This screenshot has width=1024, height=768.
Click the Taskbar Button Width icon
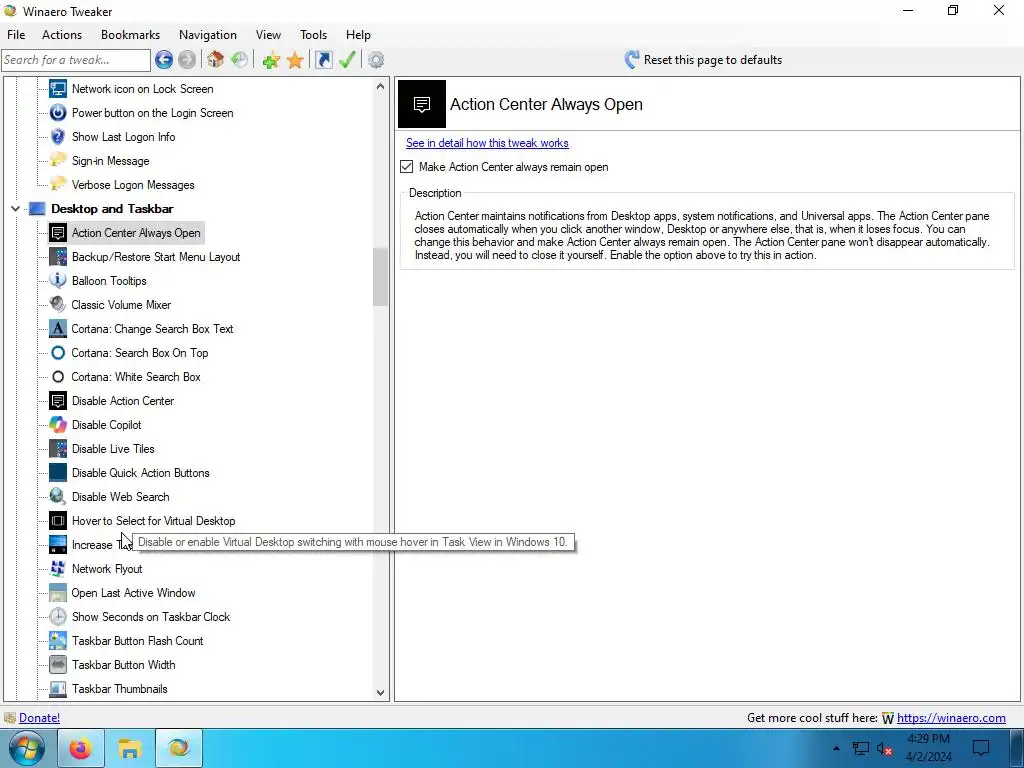coord(58,665)
